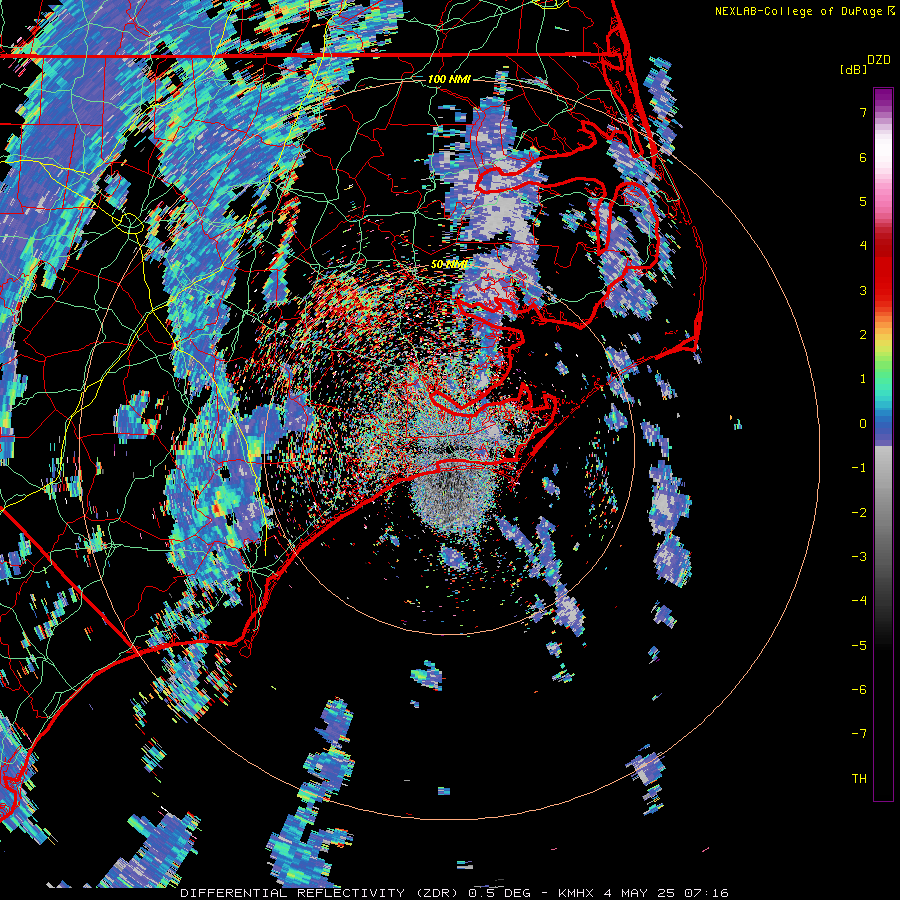Click the 5 label on the color scale
Screen dimensions: 900x900
pos(863,201)
